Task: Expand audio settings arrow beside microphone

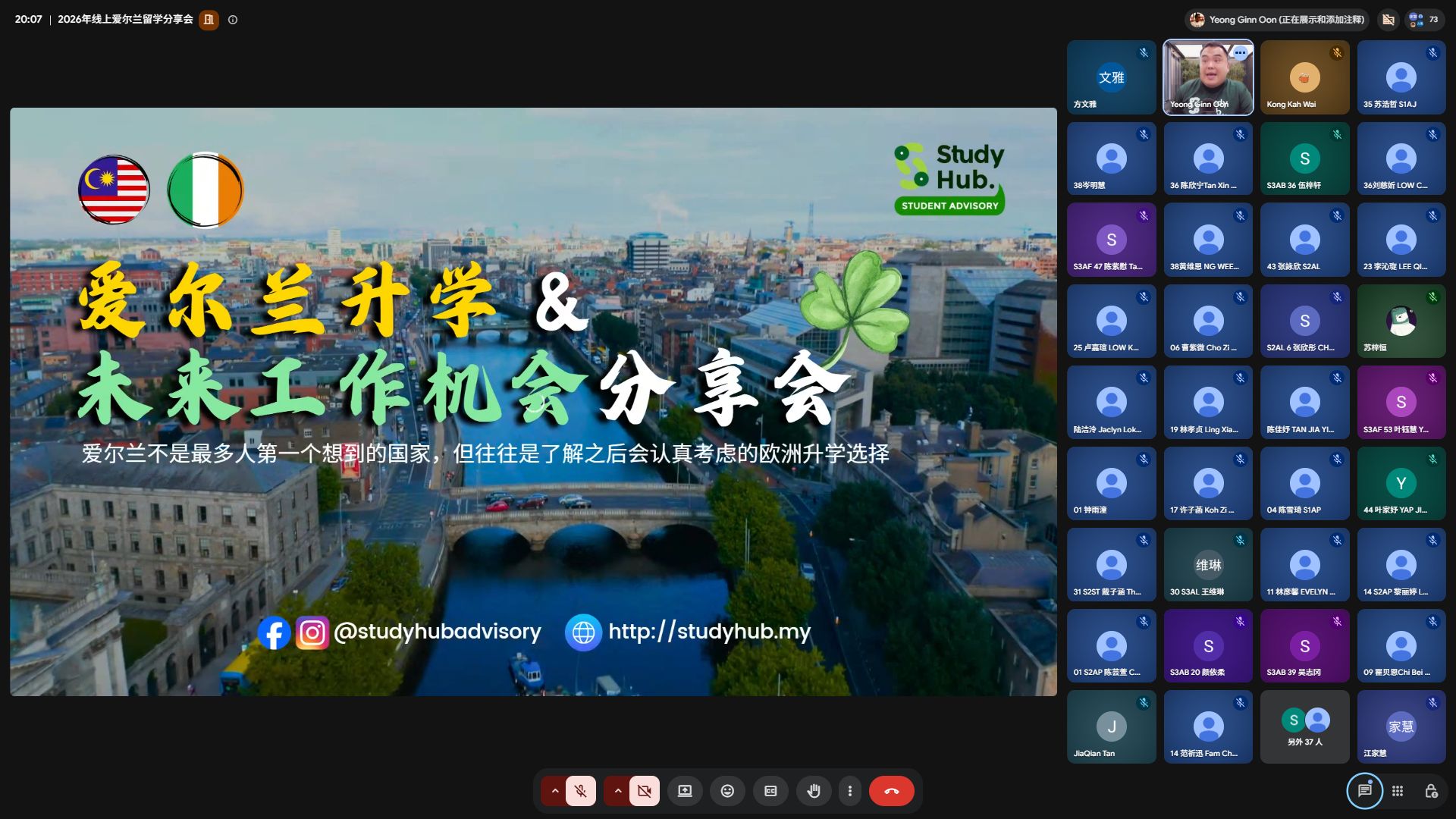Action: pyautogui.click(x=554, y=791)
